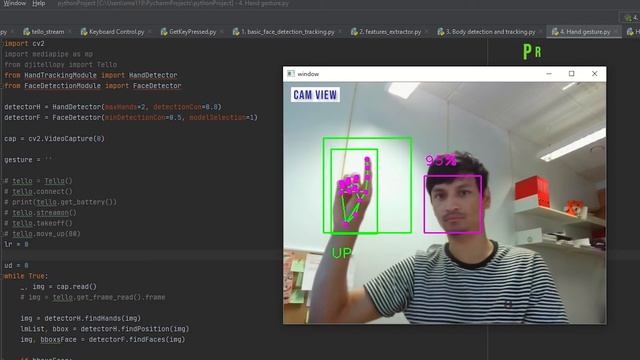Viewport: 640px width, 360px height.
Task: Close the Keyboard Control.py tab
Action: pyautogui.click(x=150, y=31)
